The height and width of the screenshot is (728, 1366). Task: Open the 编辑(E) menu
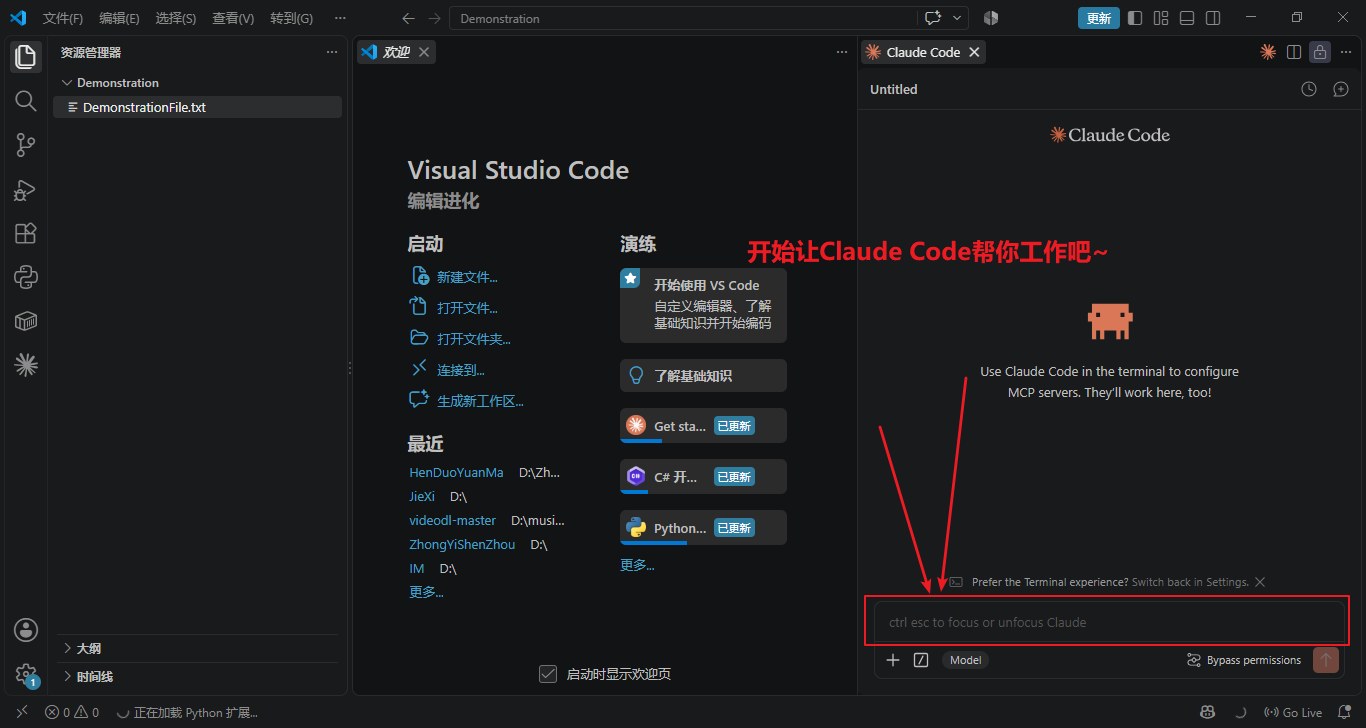coord(119,18)
